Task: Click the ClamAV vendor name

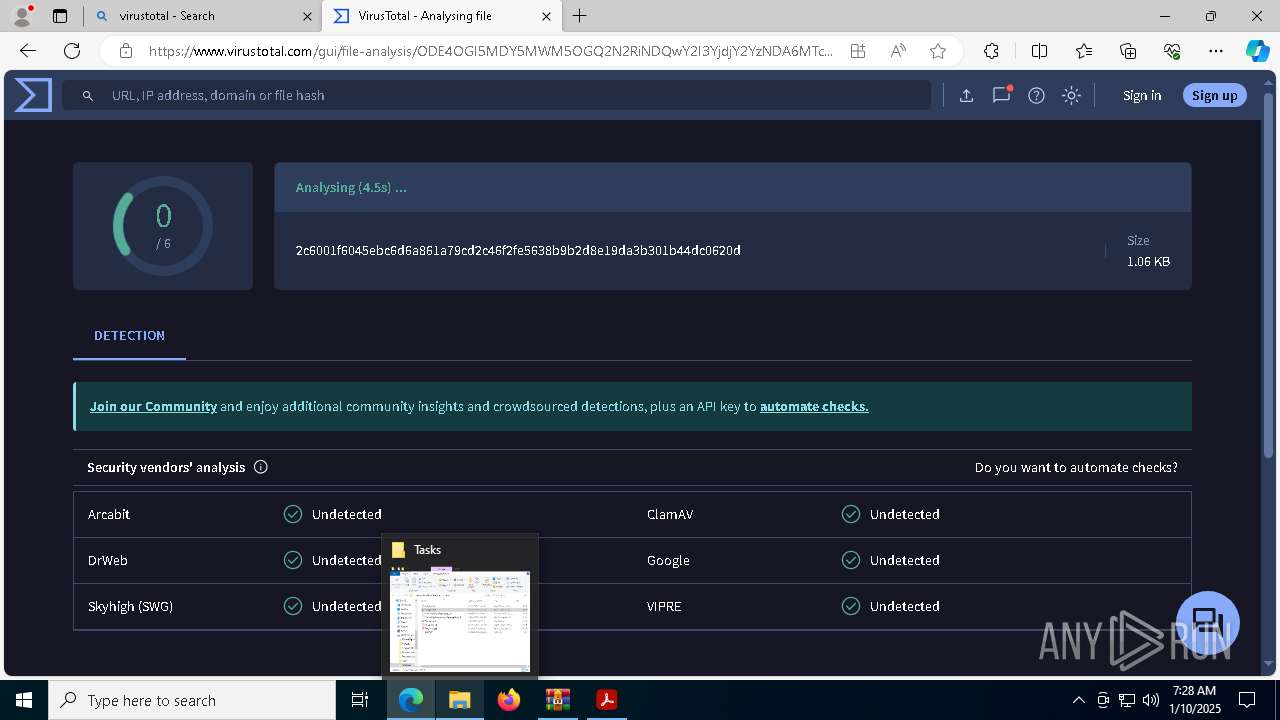Action: point(670,514)
